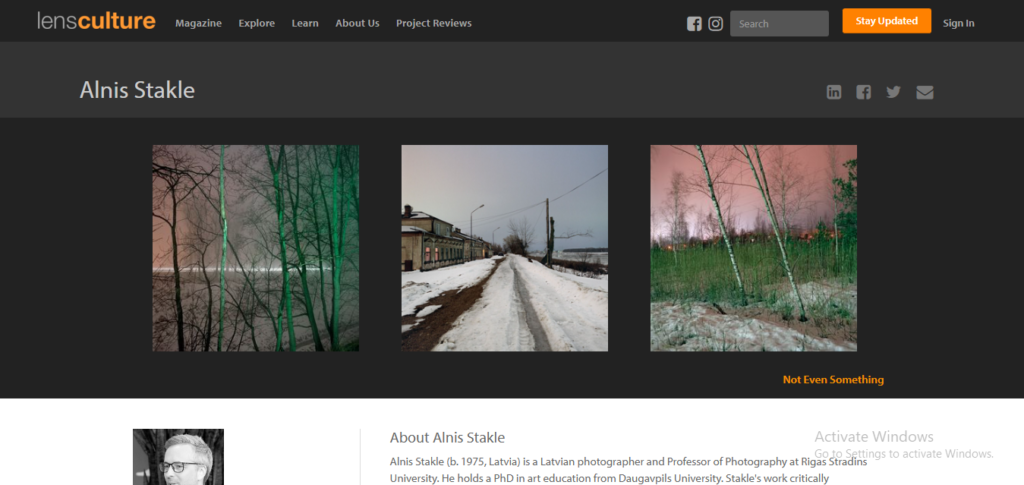This screenshot has height=485, width=1024.
Task: View the green-lit trees night photo
Action: [x=255, y=248]
